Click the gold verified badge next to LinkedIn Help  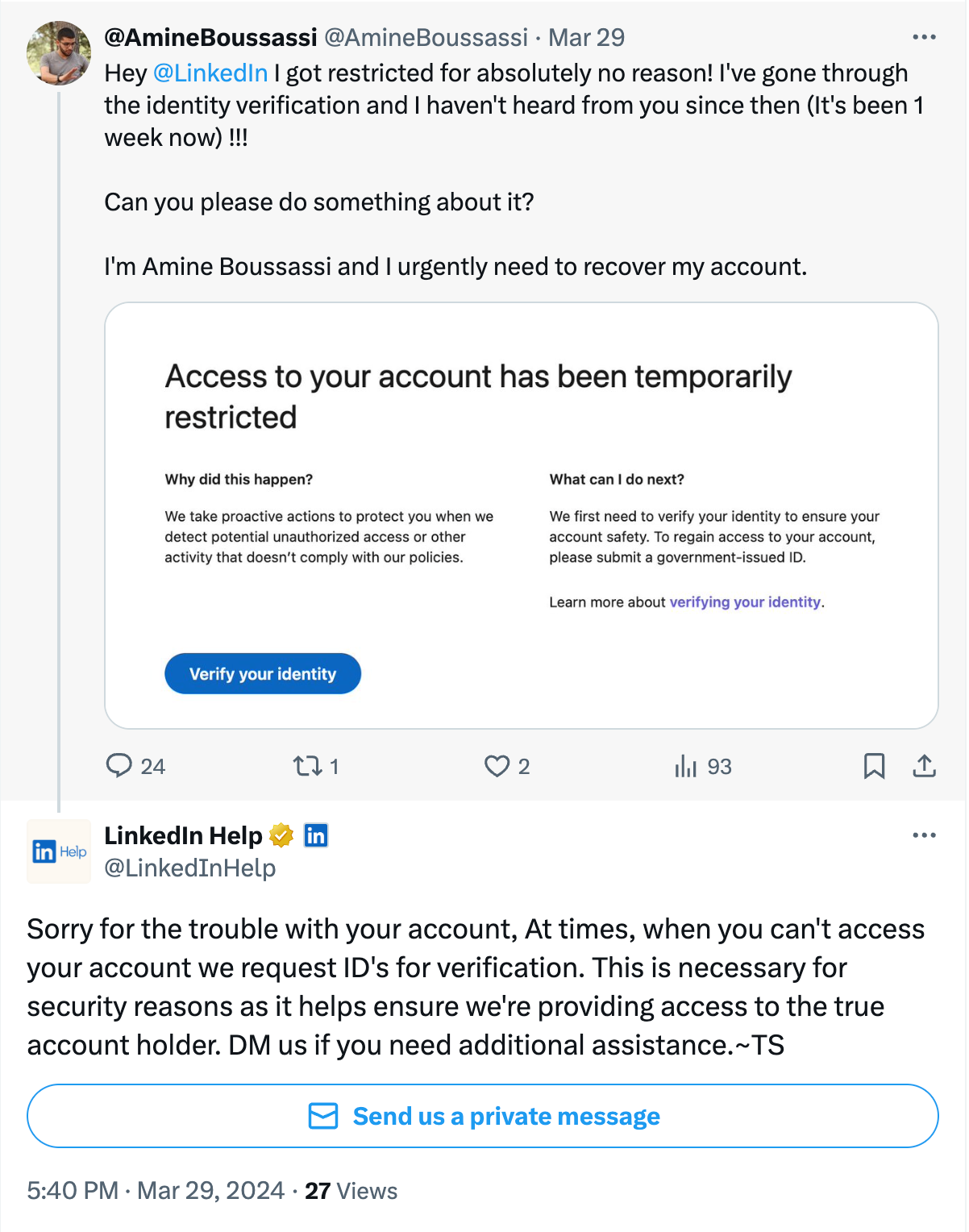281,835
